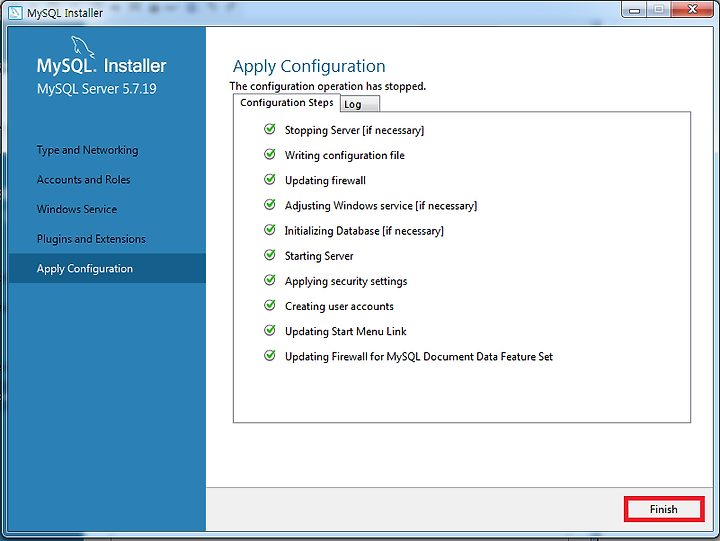Screen dimensions: 720x541
Task: Select 'Updating Firewall for MySQL Document Data Feature Set'
Action: pyautogui.click(x=419, y=357)
